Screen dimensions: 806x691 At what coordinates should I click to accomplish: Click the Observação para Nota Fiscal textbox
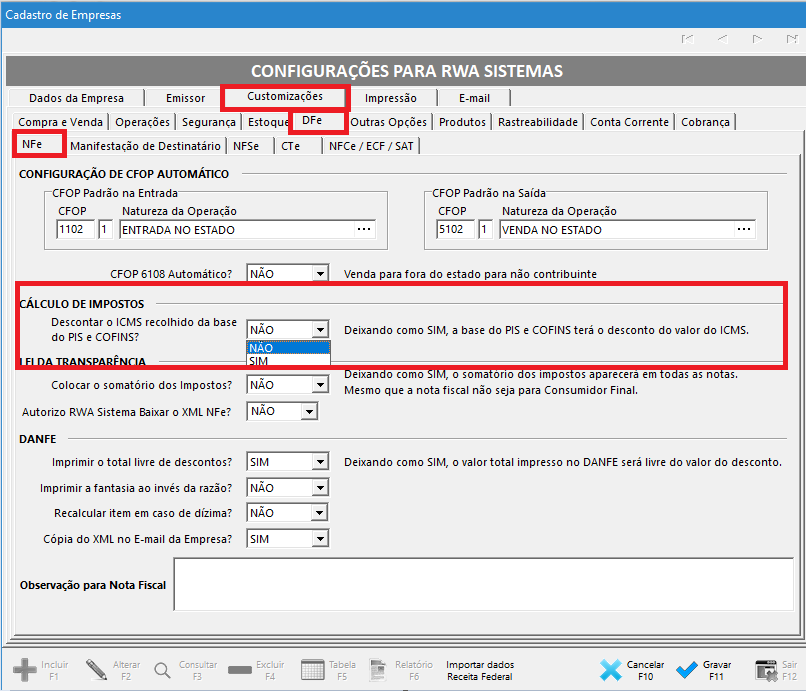tap(484, 584)
